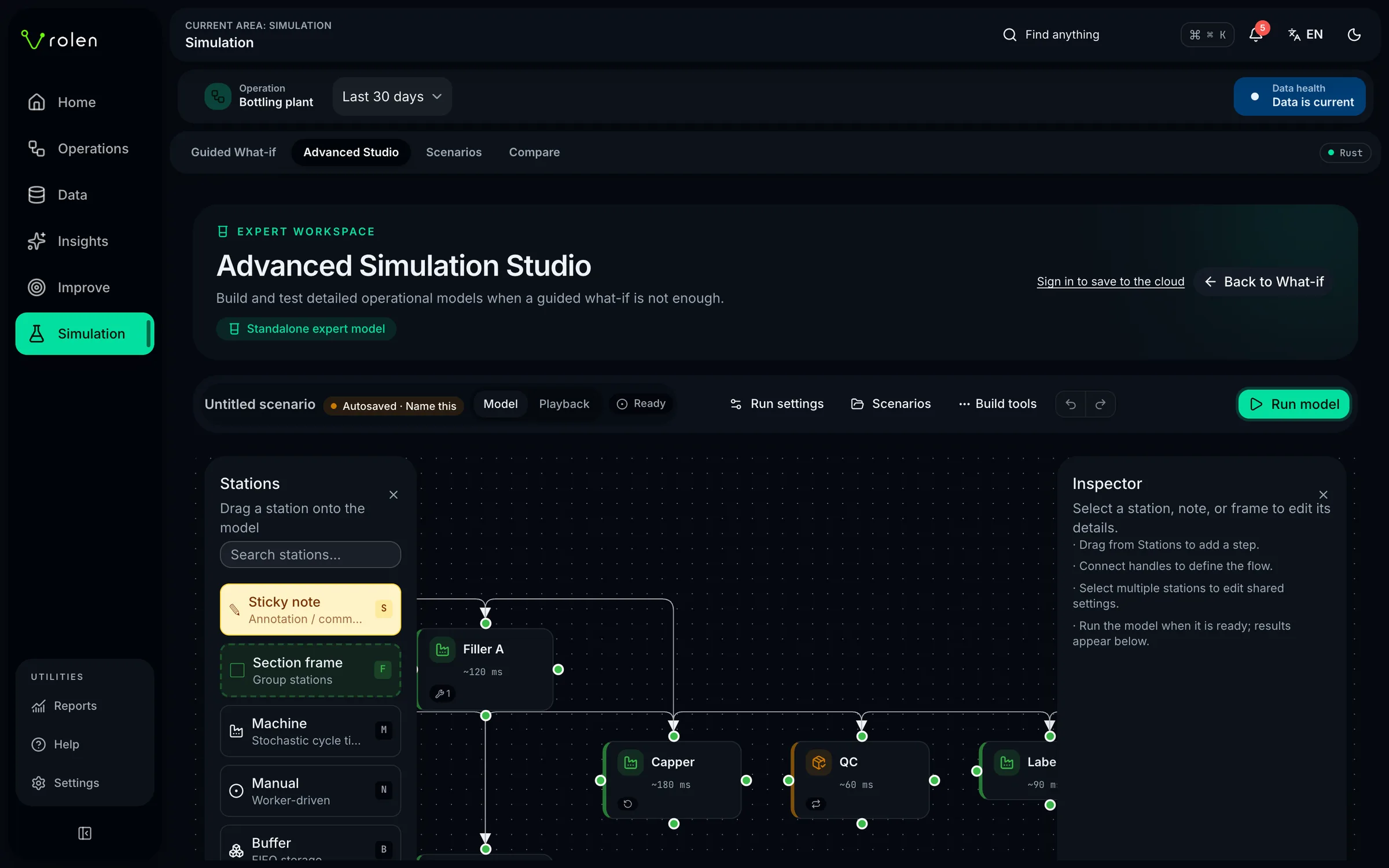Open Reports under Utilities

tap(84, 706)
